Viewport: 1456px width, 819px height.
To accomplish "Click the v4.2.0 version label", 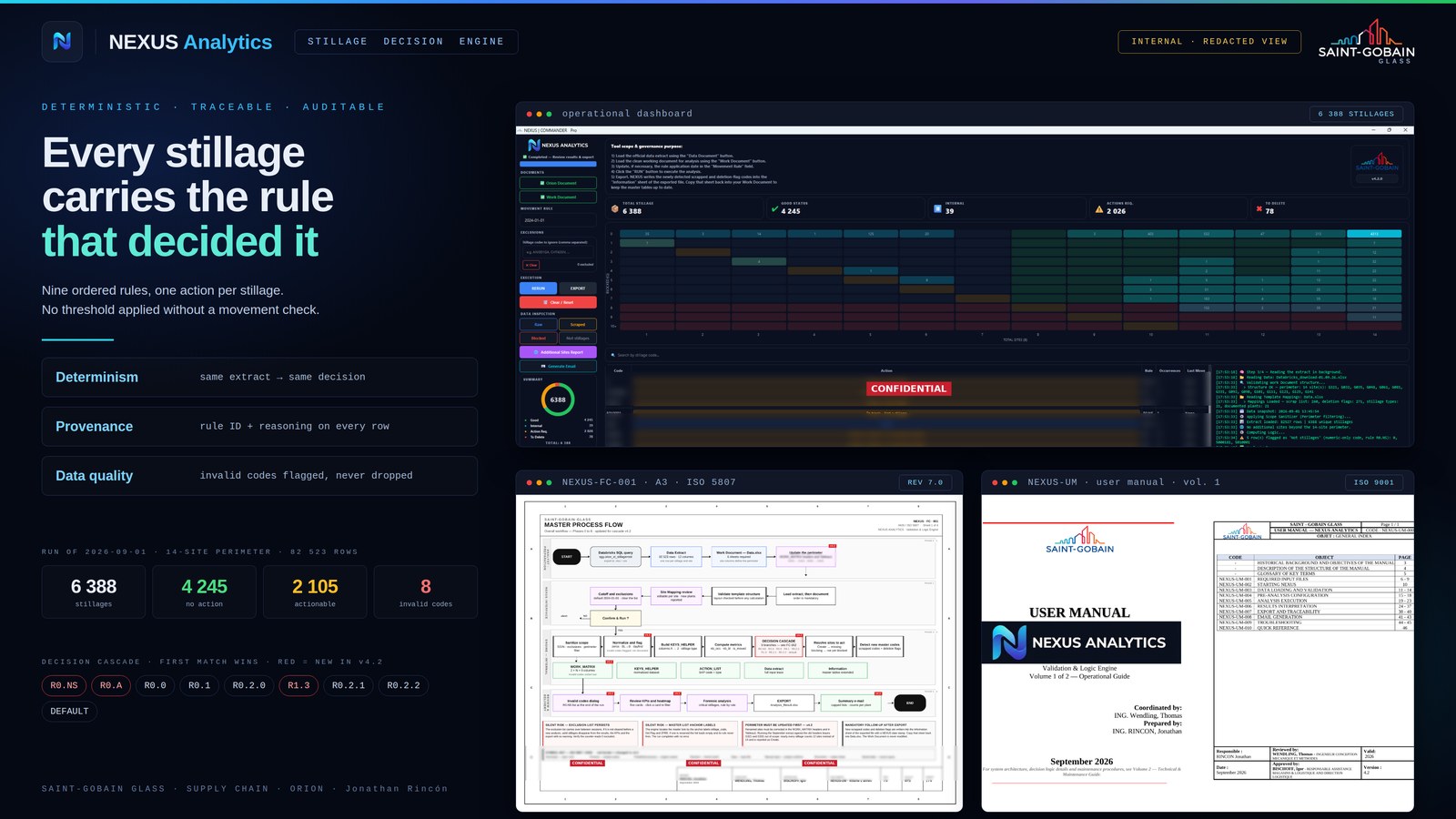I will [x=1377, y=178].
